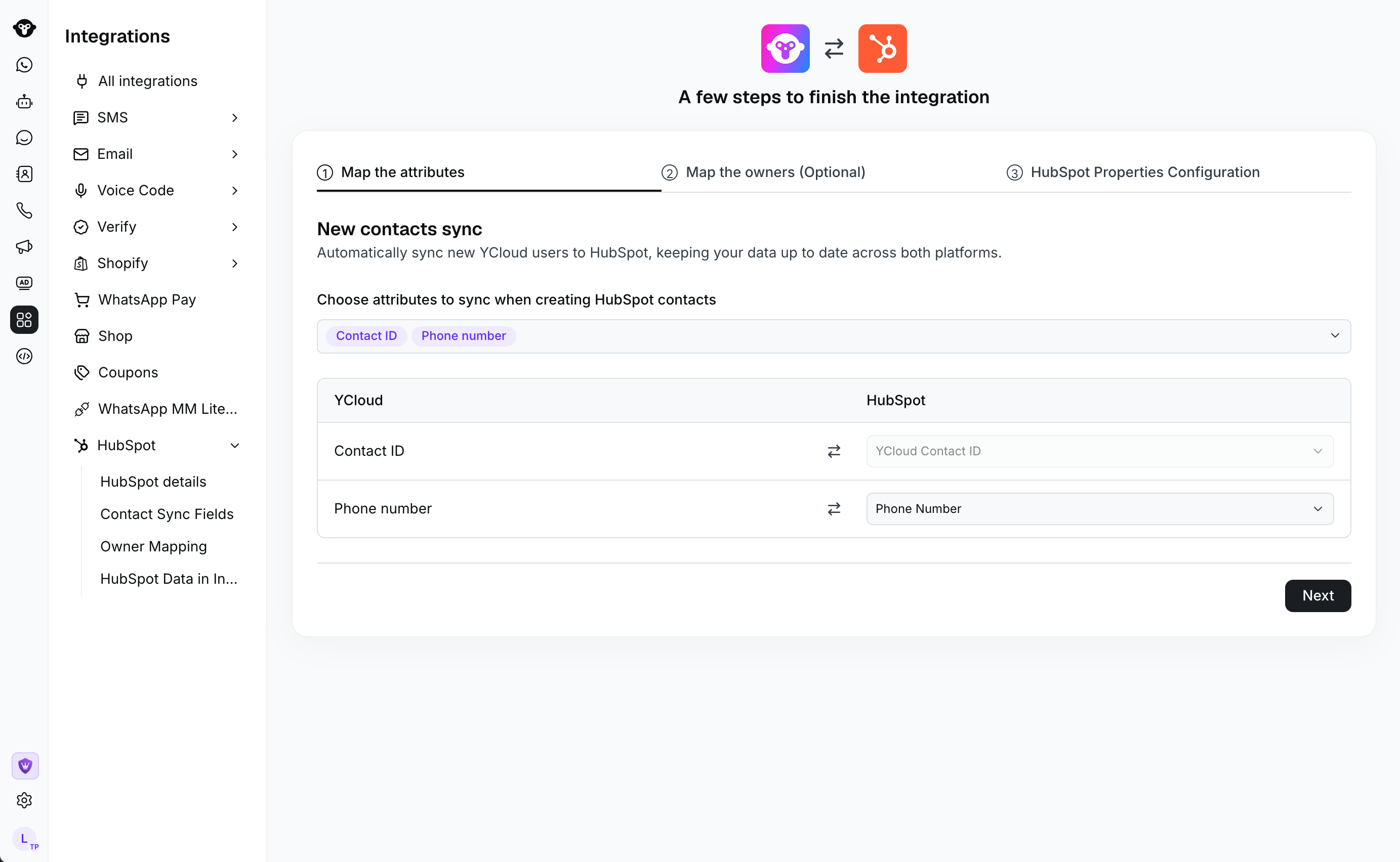Viewport: 1400px width, 862px height.
Task: Open the phone call icon in rail
Action: [x=24, y=210]
